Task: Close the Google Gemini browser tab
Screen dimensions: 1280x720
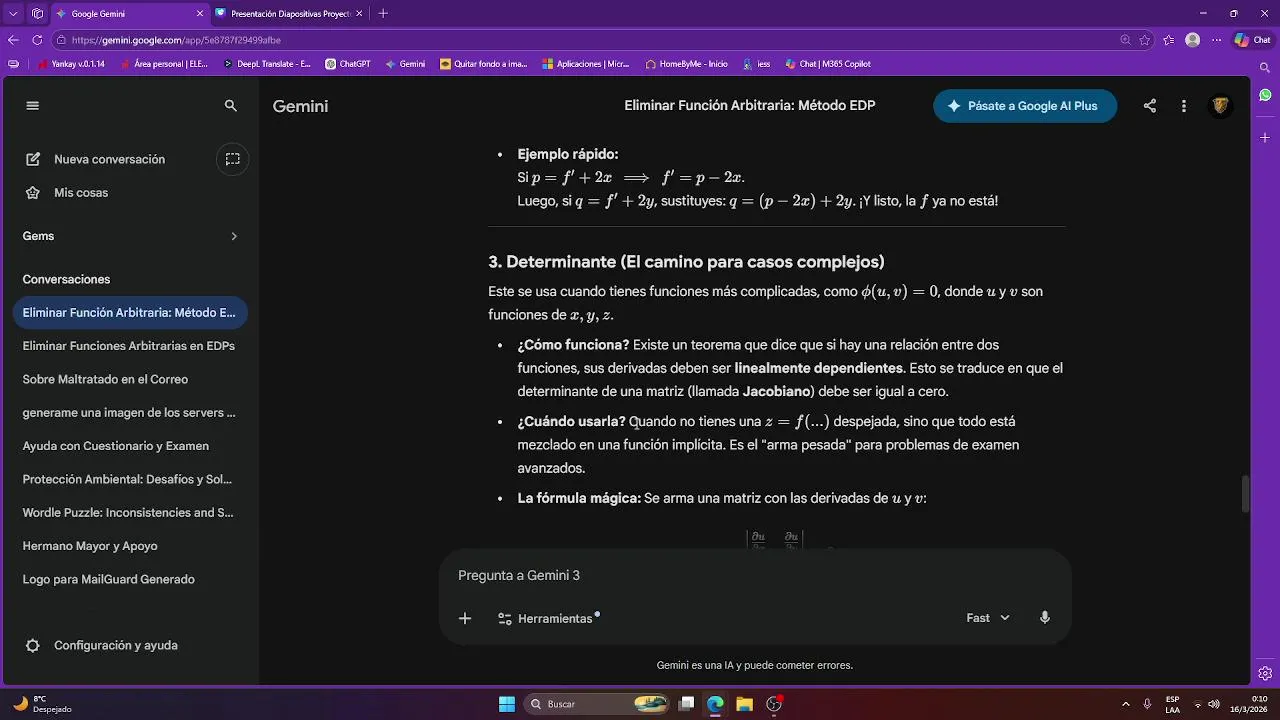Action: 199,14
